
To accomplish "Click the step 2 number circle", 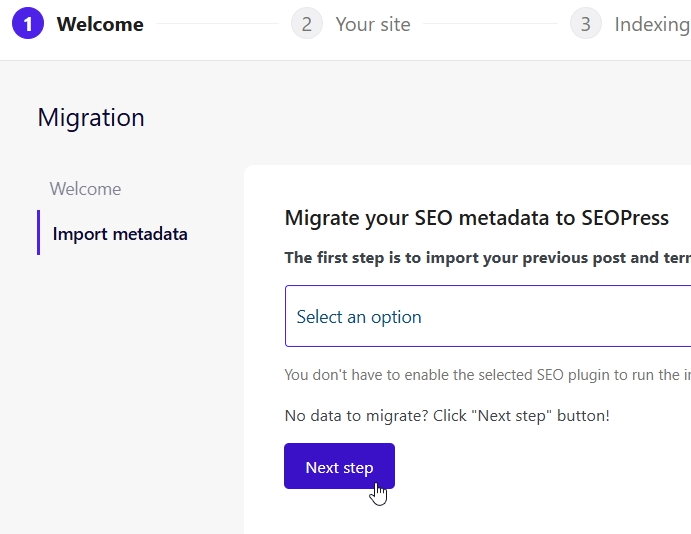I will [x=307, y=24].
